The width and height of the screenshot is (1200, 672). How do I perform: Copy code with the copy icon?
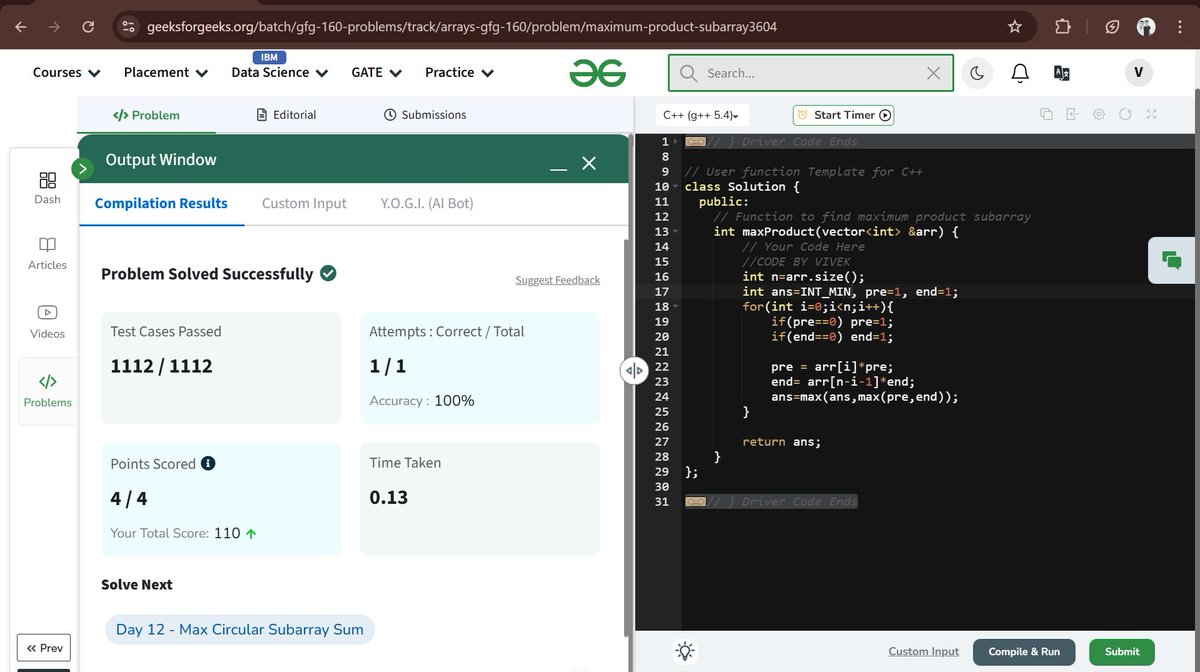(1046, 115)
